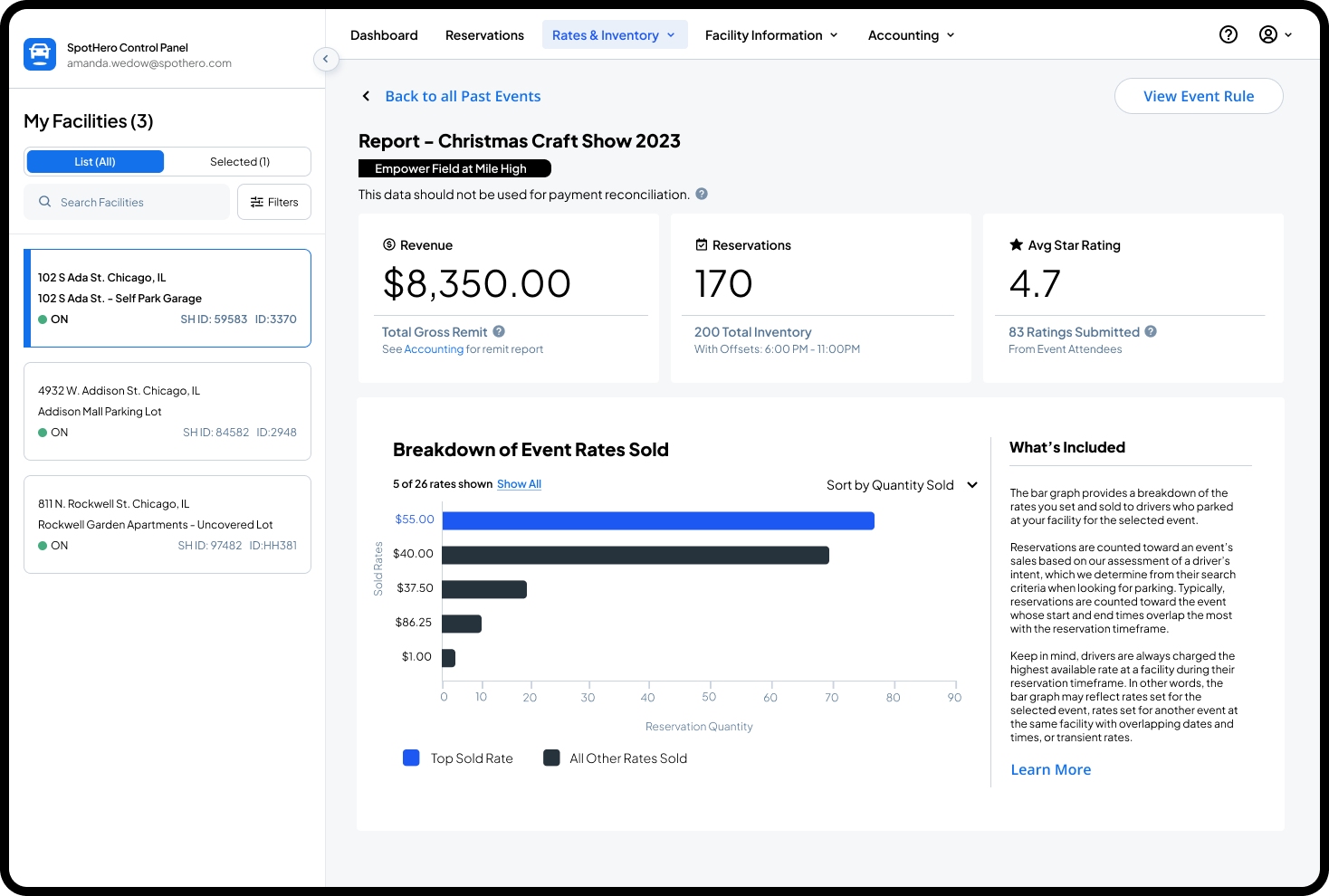Open the Accounting link under Total Gross Remit
1329x896 pixels.
434,349
